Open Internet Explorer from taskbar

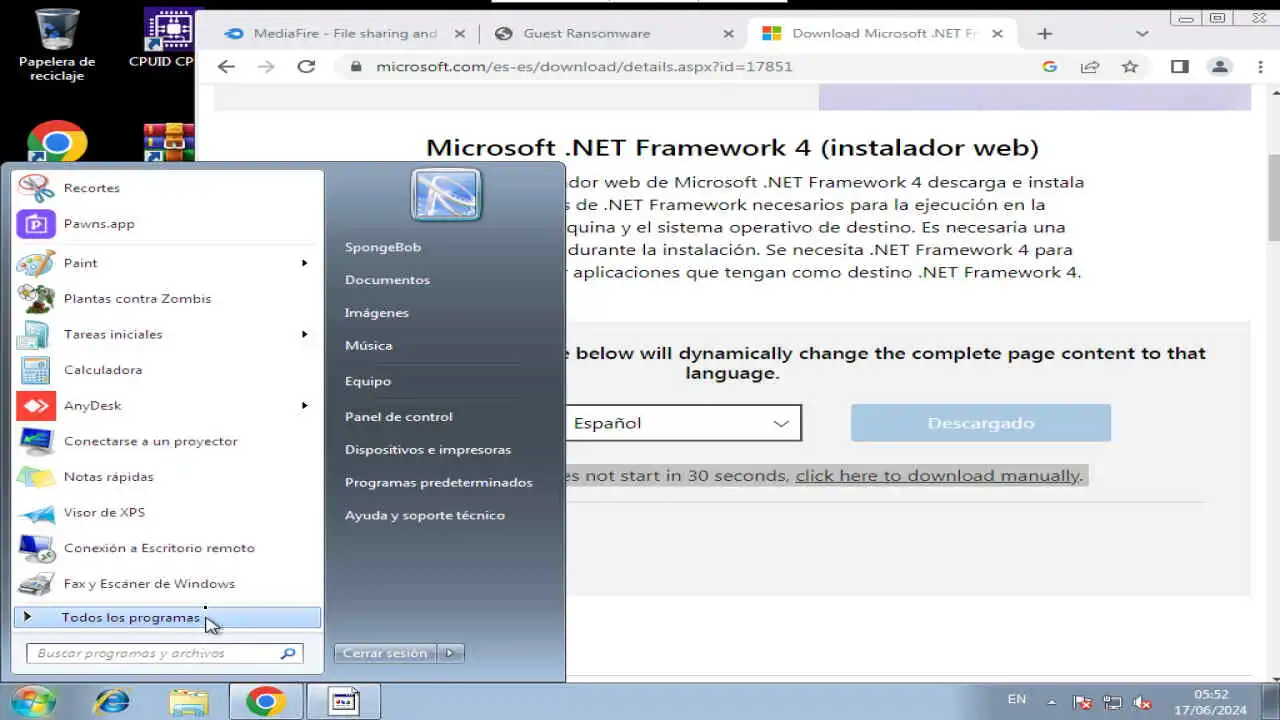click(x=111, y=702)
